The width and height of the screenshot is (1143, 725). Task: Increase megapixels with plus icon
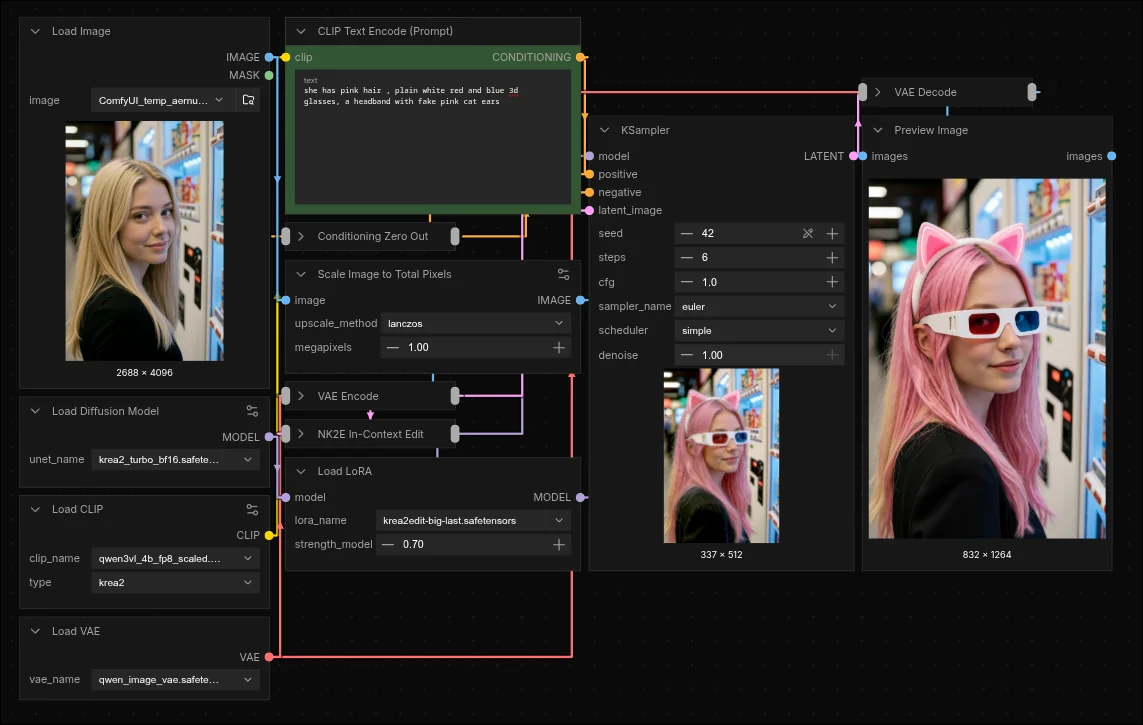tap(559, 348)
